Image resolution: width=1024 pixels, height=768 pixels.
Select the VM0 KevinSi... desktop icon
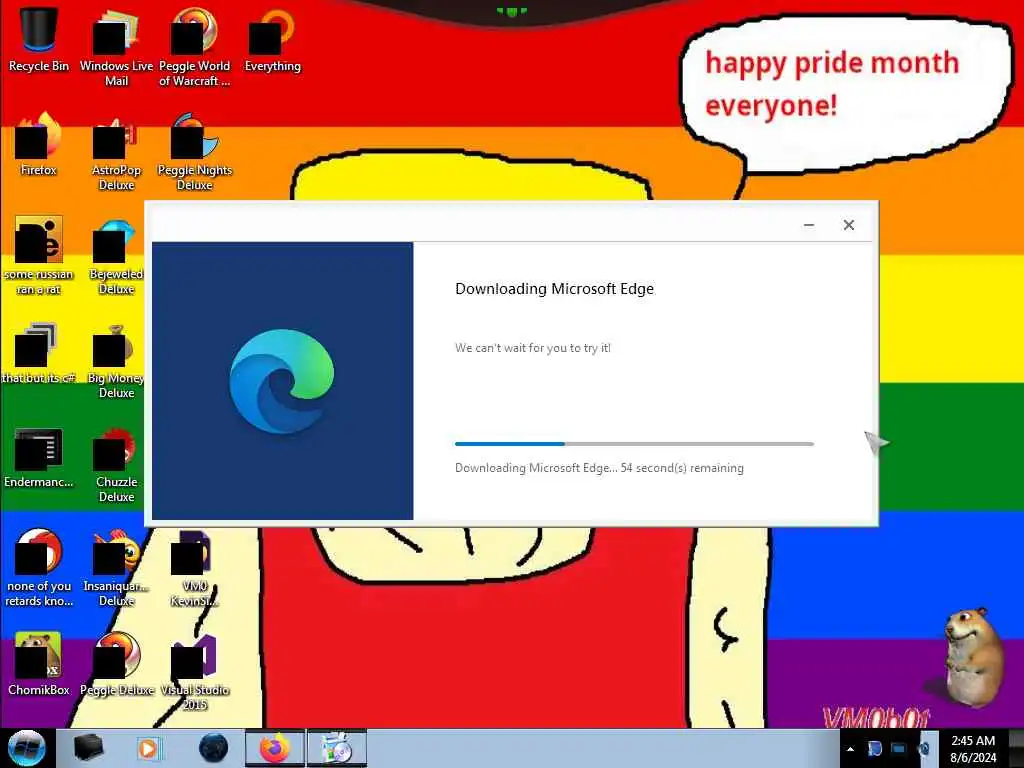pyautogui.click(x=194, y=568)
